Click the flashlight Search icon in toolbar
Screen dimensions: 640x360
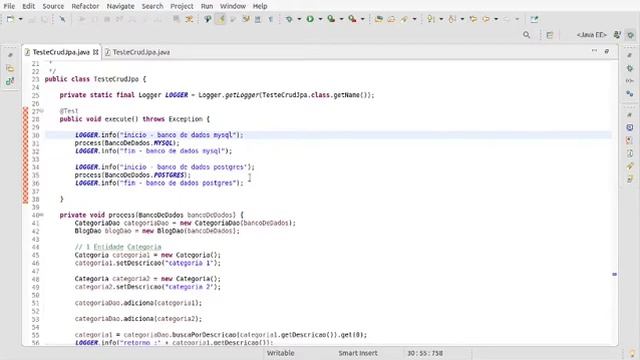(x=404, y=19)
